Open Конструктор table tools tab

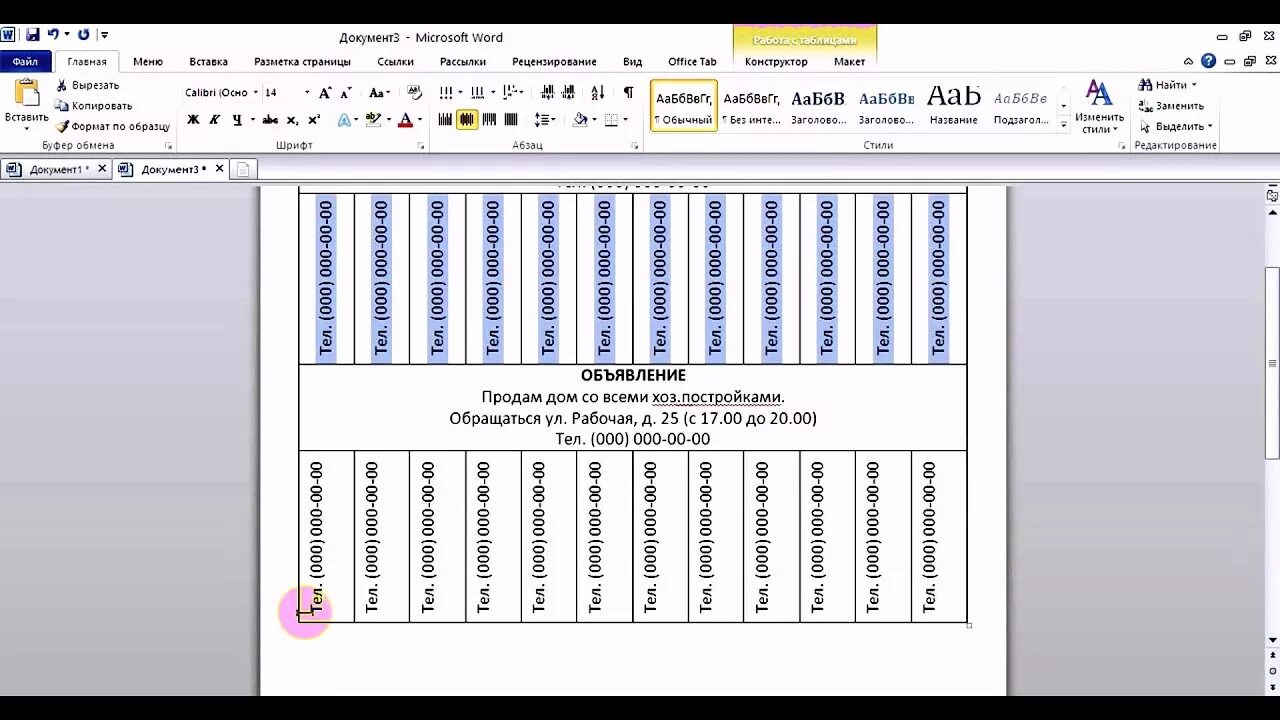click(776, 62)
